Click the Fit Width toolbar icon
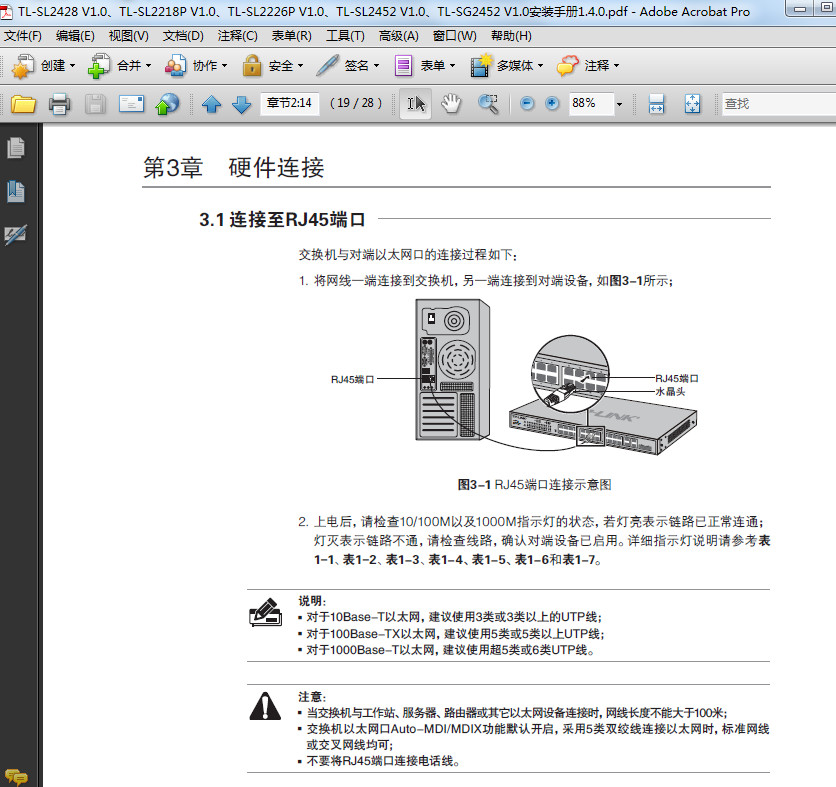Screen dimensions: 836x787 coord(655,103)
